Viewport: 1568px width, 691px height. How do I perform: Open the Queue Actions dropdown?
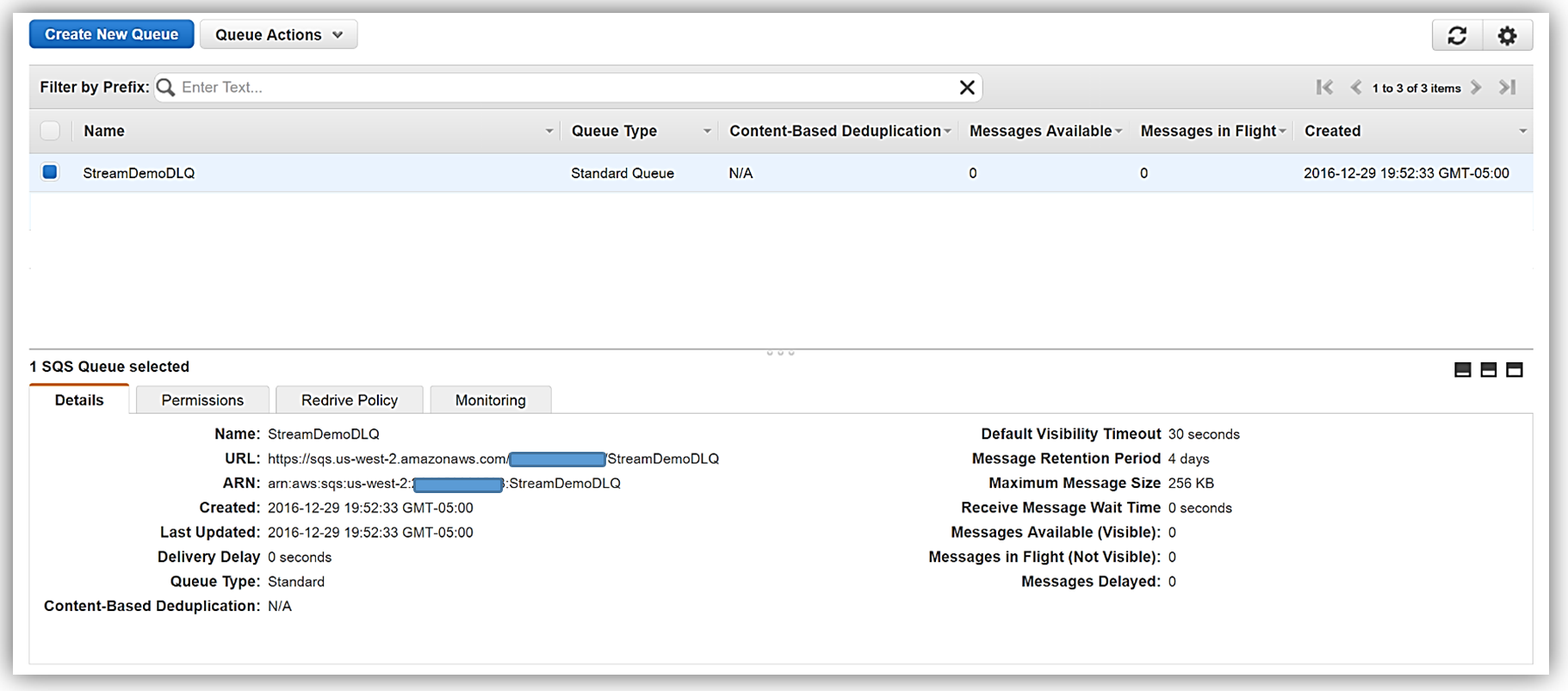278,34
